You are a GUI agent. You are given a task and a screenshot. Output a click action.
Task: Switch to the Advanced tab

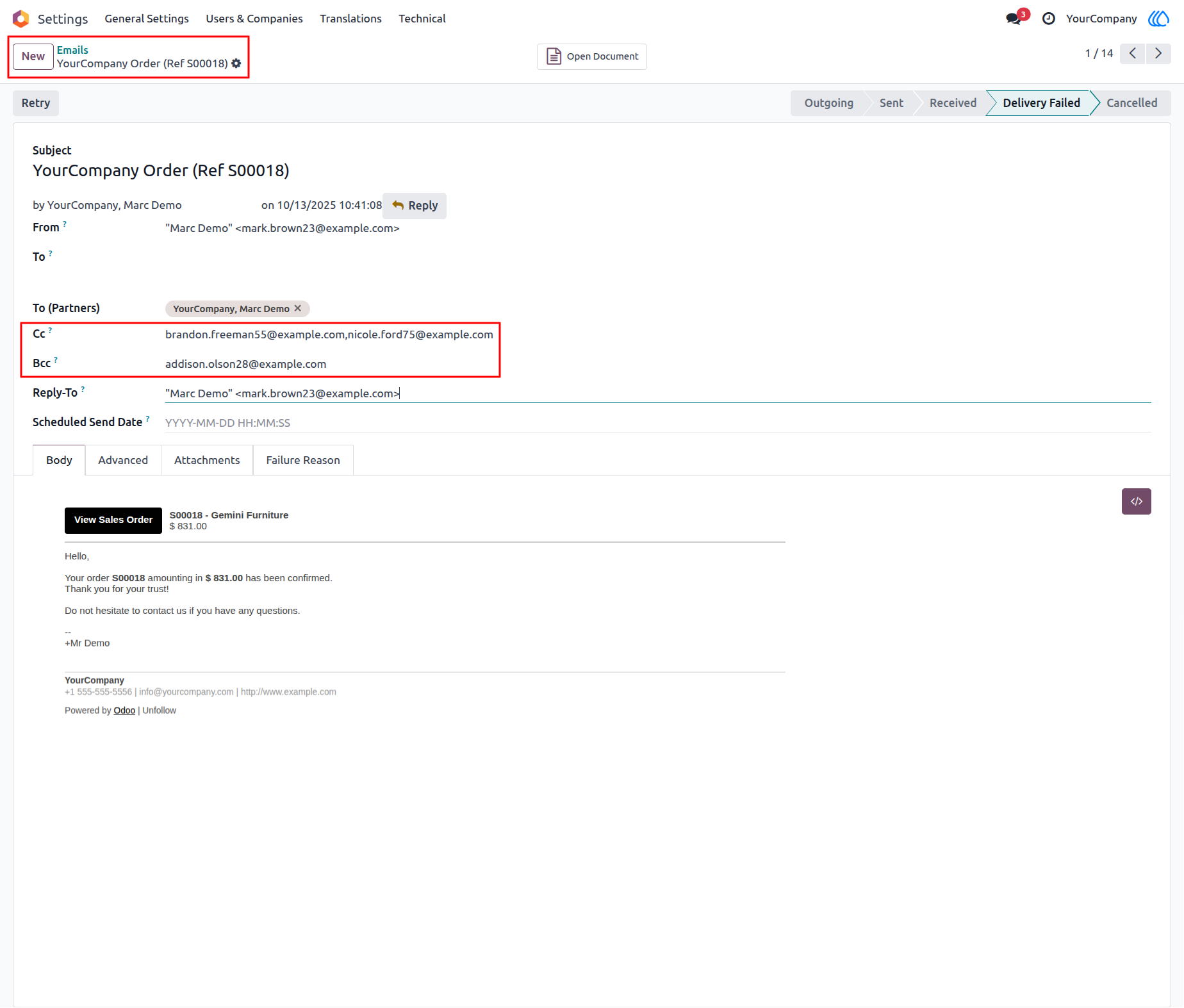coord(123,460)
